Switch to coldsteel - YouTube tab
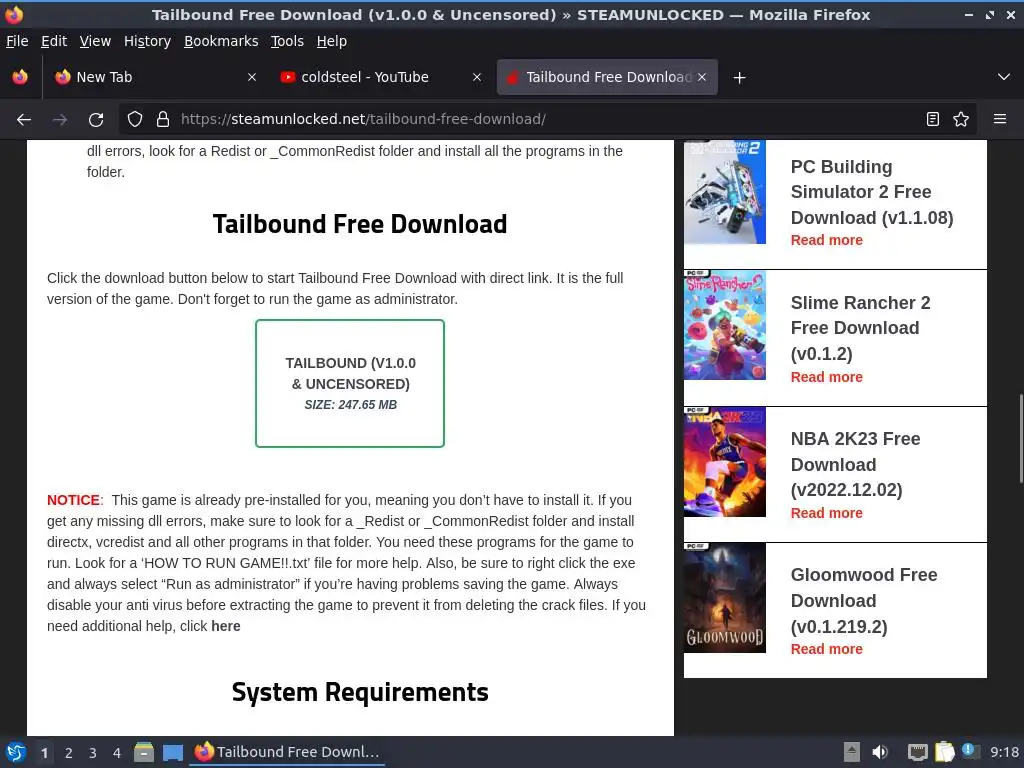 coord(381,77)
